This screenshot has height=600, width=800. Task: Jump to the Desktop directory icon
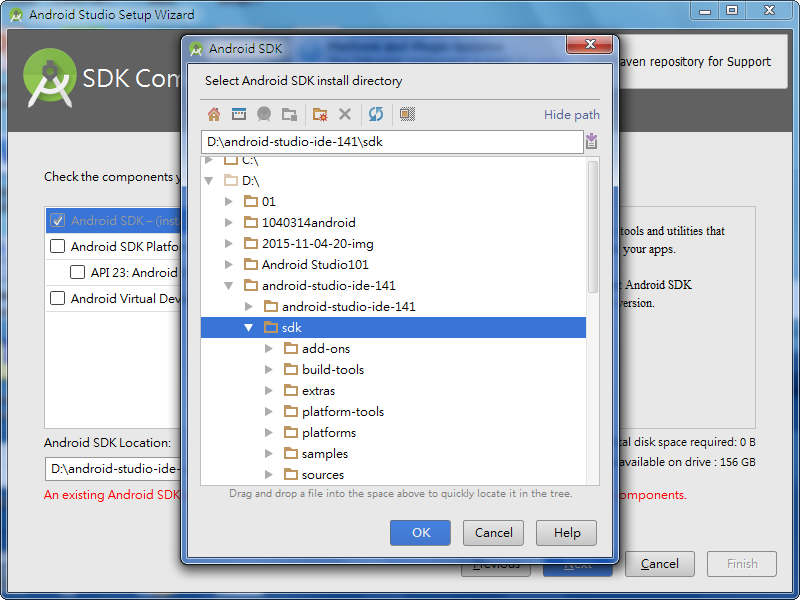(239, 114)
